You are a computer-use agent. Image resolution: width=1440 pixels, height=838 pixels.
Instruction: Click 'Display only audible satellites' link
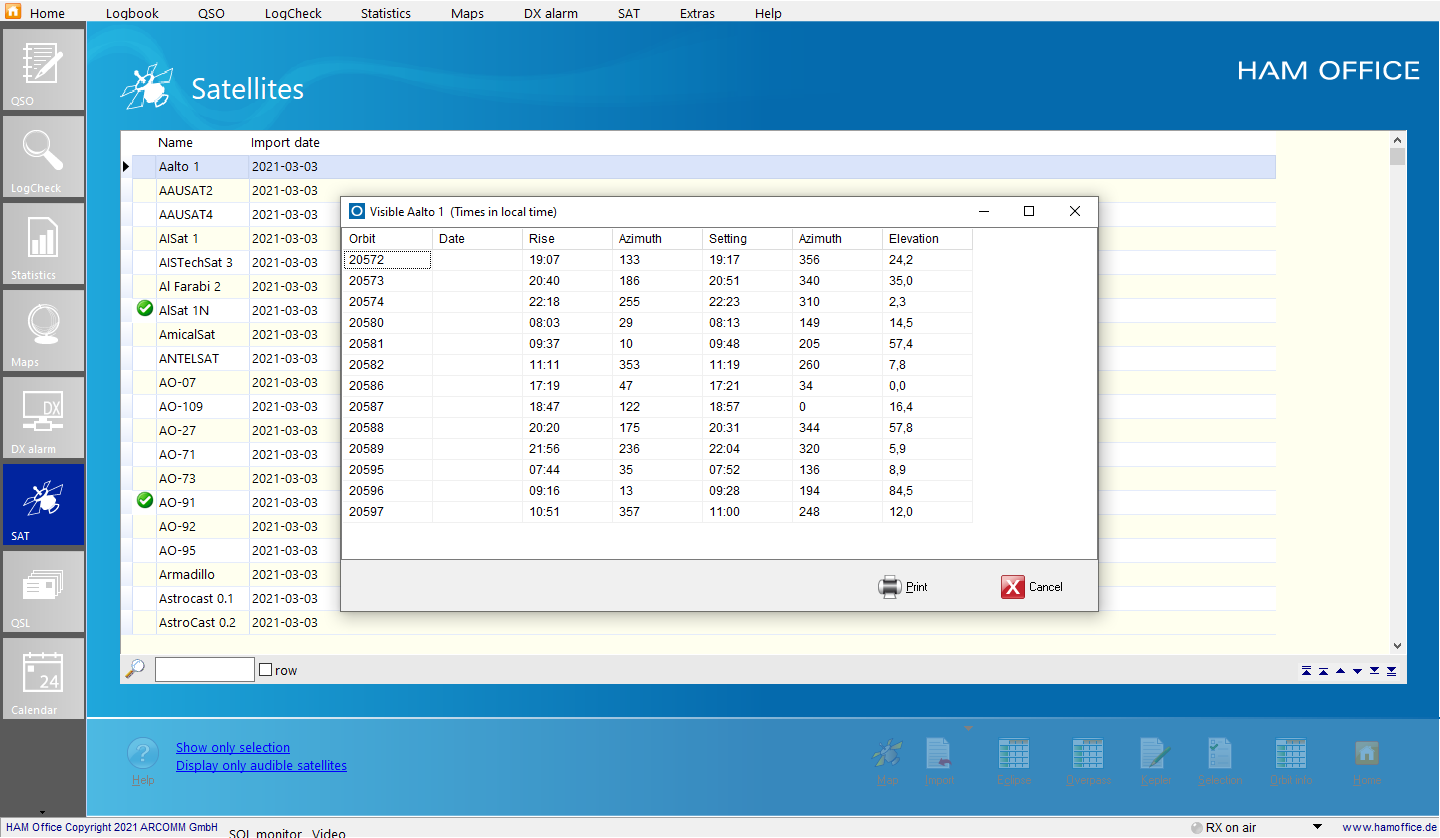pos(261,765)
